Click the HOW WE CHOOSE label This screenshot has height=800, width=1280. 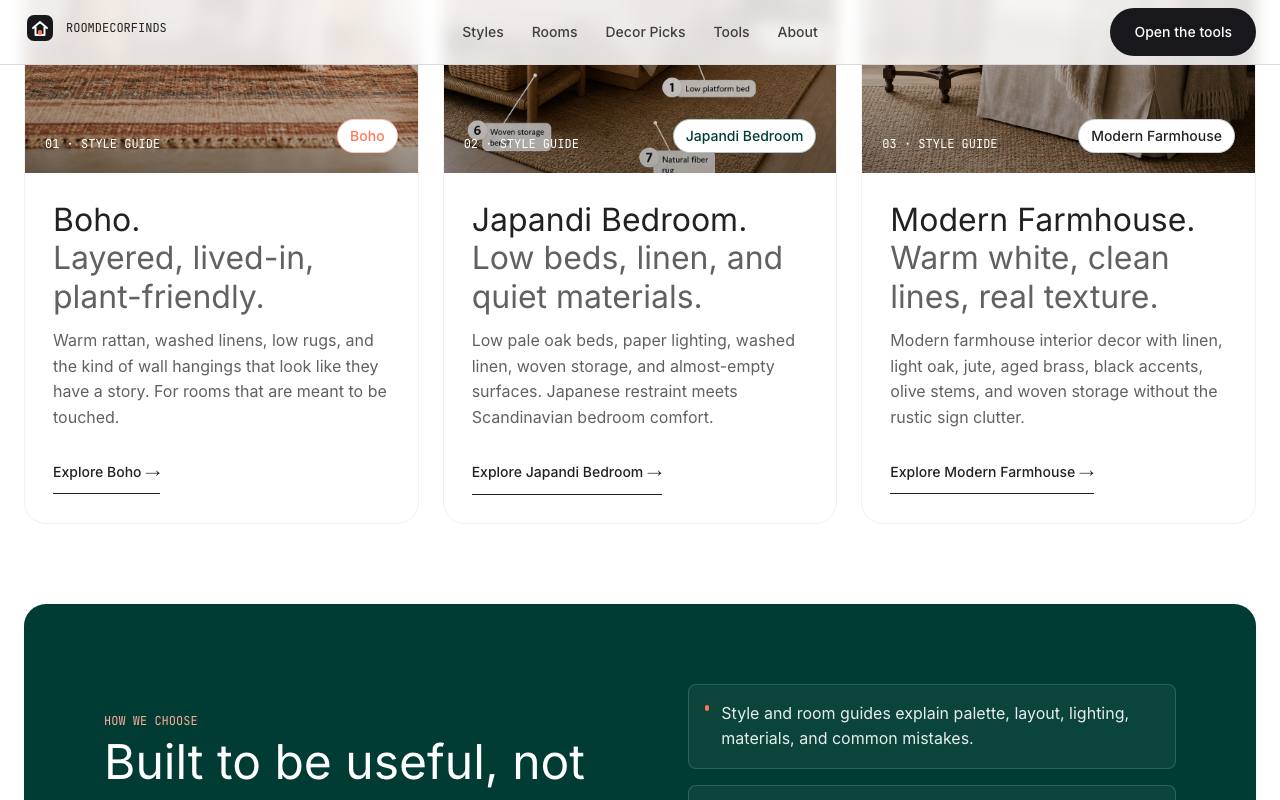point(151,721)
